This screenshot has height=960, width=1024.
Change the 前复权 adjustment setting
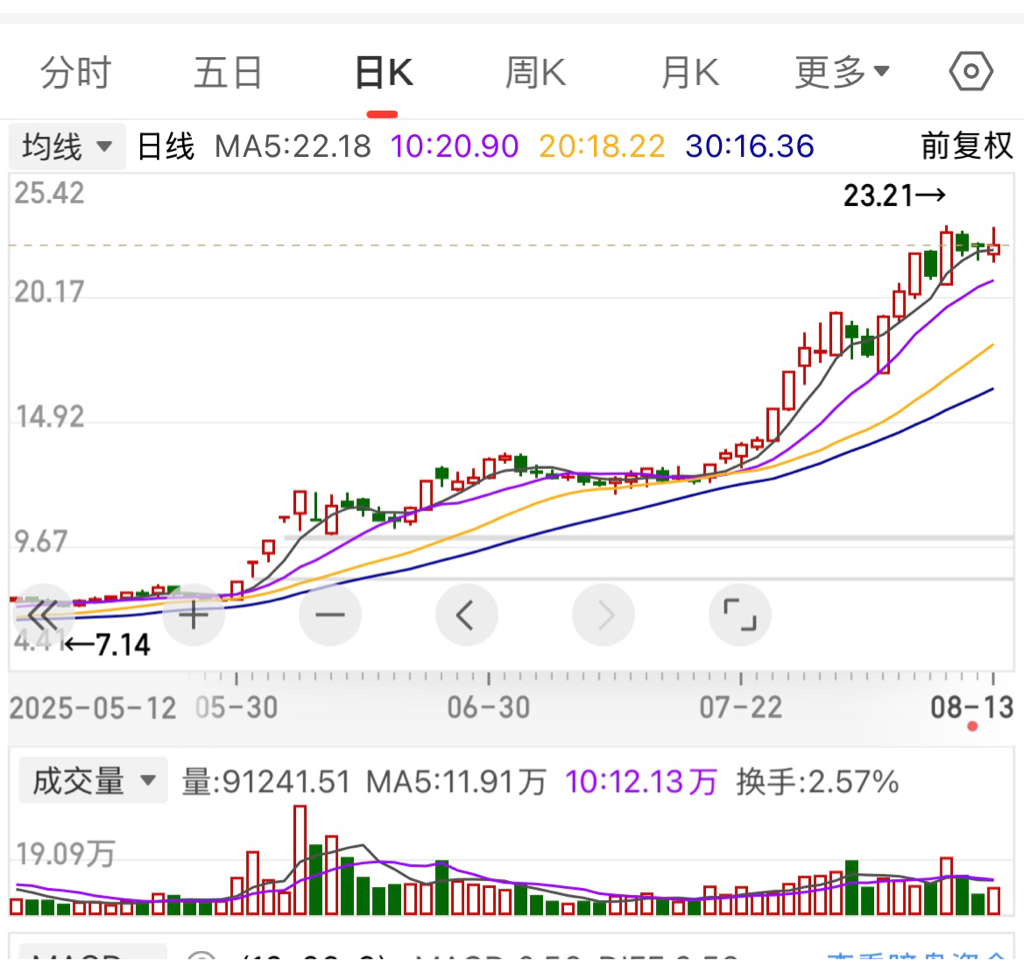967,146
